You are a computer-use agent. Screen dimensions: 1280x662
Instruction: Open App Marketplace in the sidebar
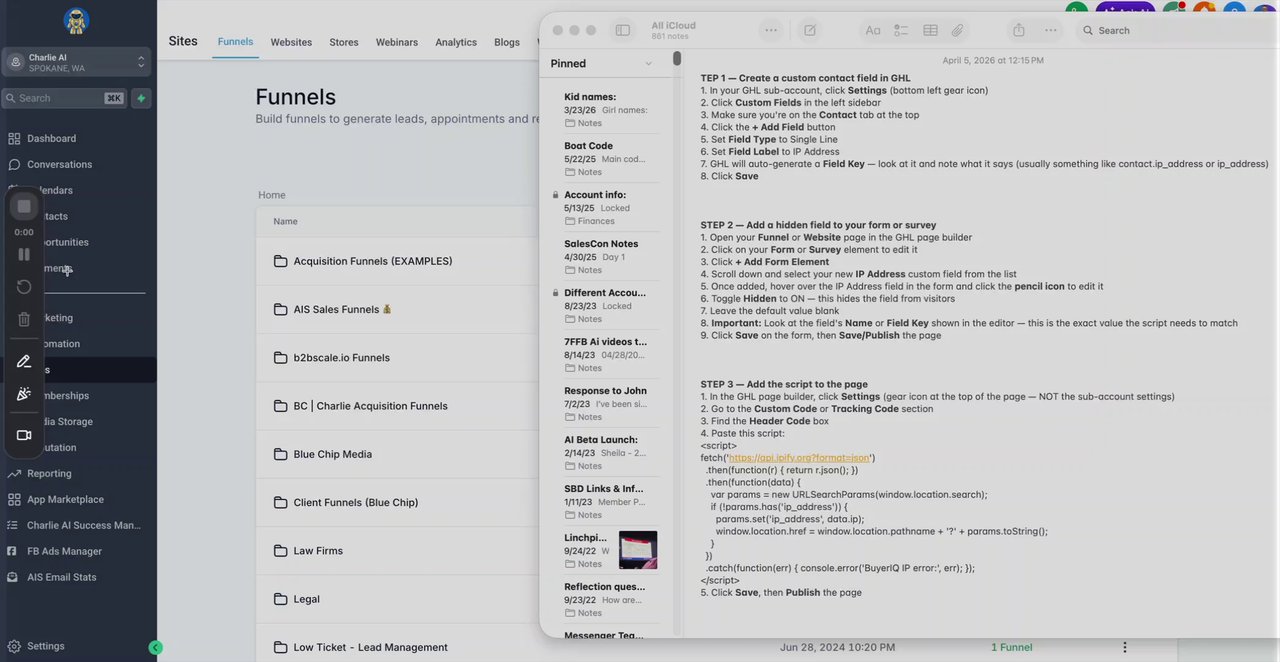pos(65,499)
